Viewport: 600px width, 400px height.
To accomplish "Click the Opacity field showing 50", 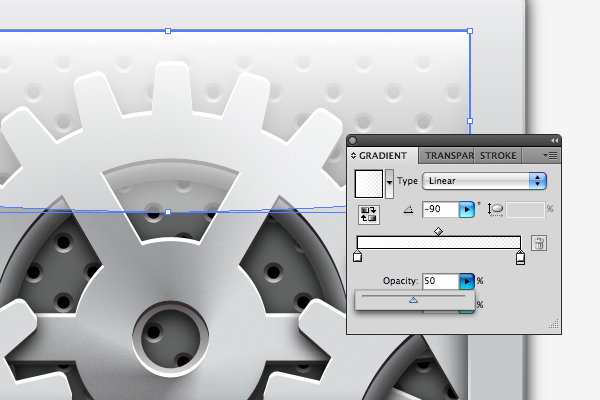I will coord(440,281).
